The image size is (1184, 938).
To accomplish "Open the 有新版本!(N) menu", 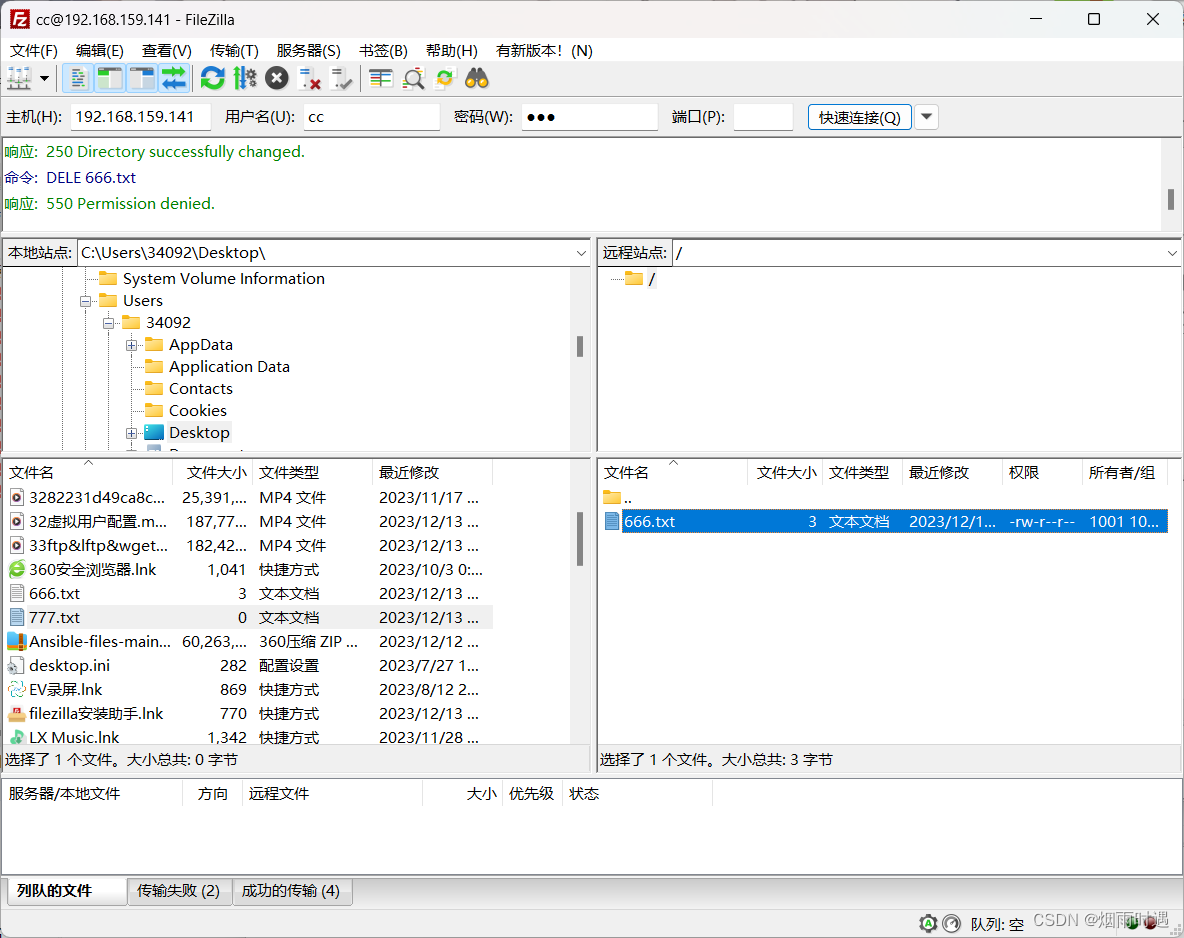I will pos(544,51).
